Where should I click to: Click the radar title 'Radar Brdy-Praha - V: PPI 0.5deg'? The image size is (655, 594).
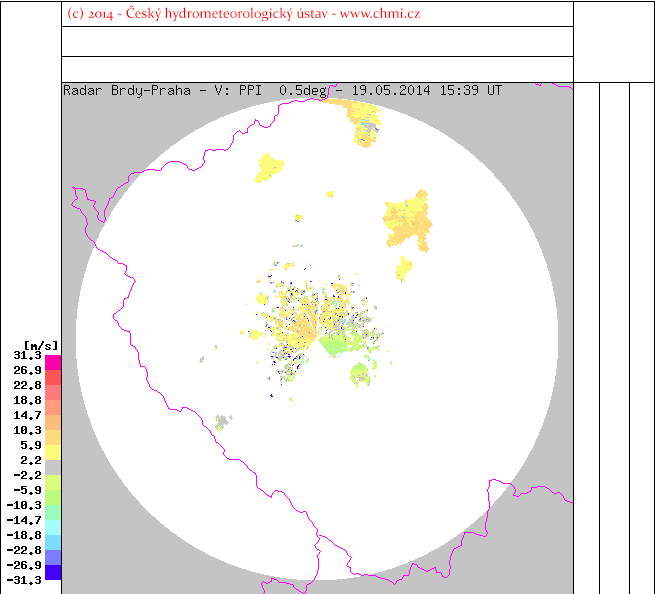(x=195, y=91)
